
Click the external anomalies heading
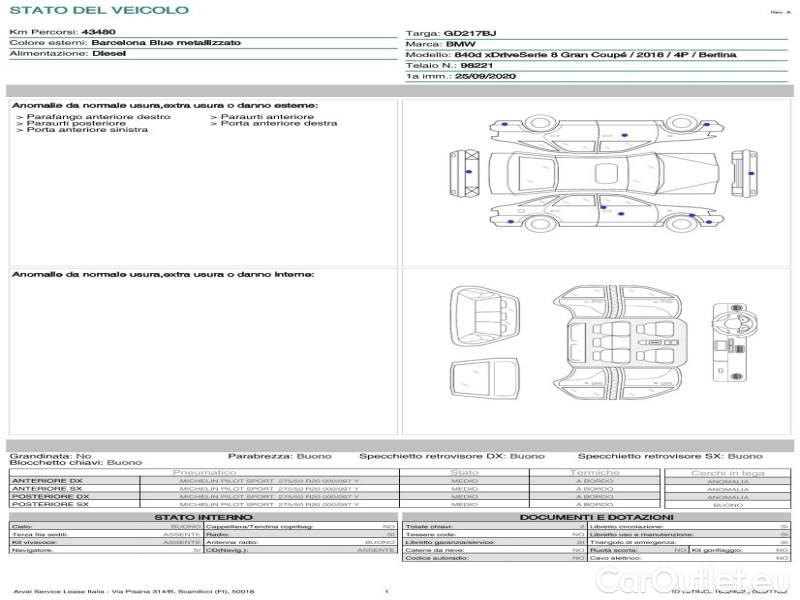[x=165, y=105]
